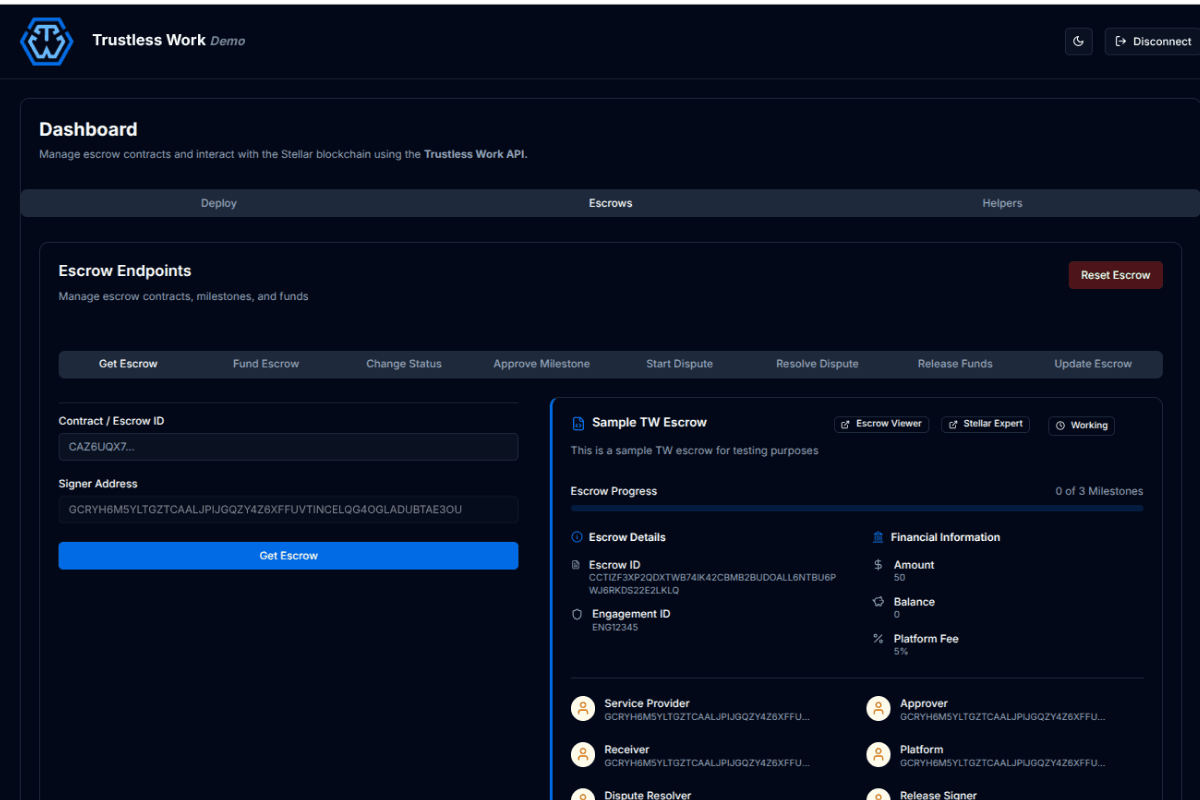Click the Disconnect button
The image size is (1200, 800).
1153,41
